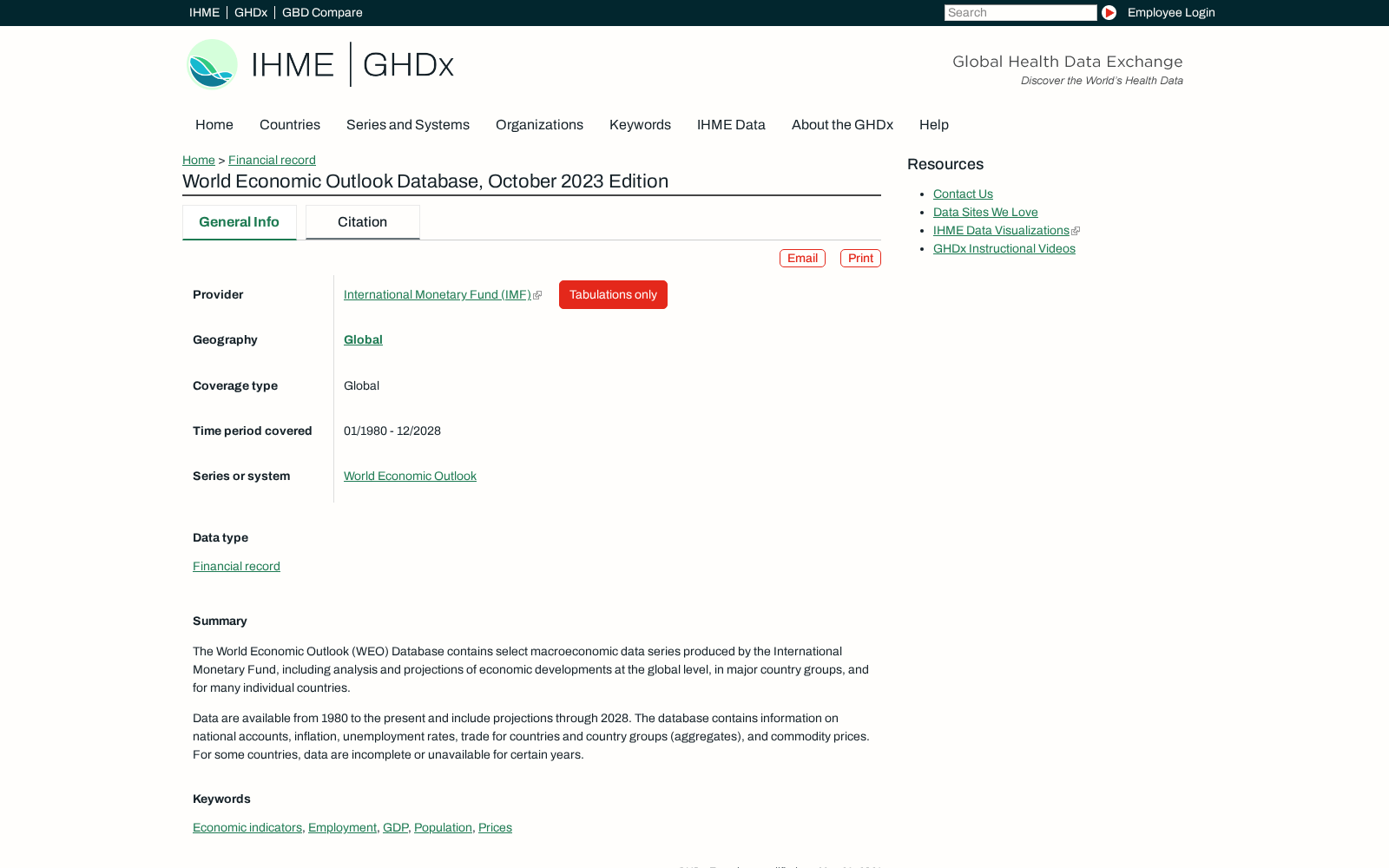Open the Population keyword link
The image size is (1389, 868).
click(443, 827)
